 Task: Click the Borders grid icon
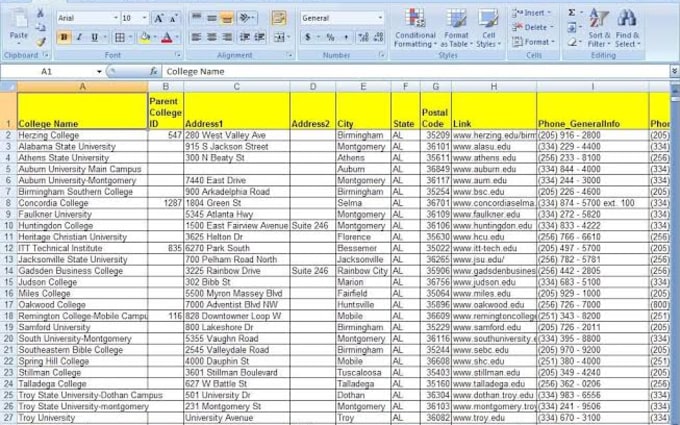click(x=120, y=38)
